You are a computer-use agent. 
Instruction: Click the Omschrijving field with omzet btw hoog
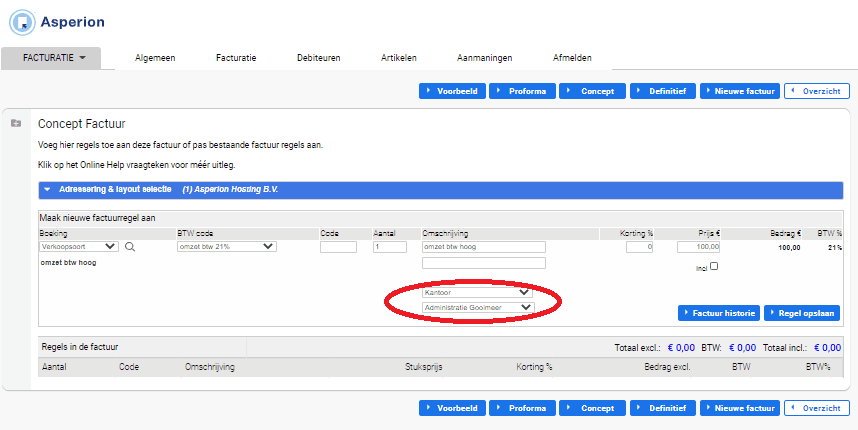[484, 247]
